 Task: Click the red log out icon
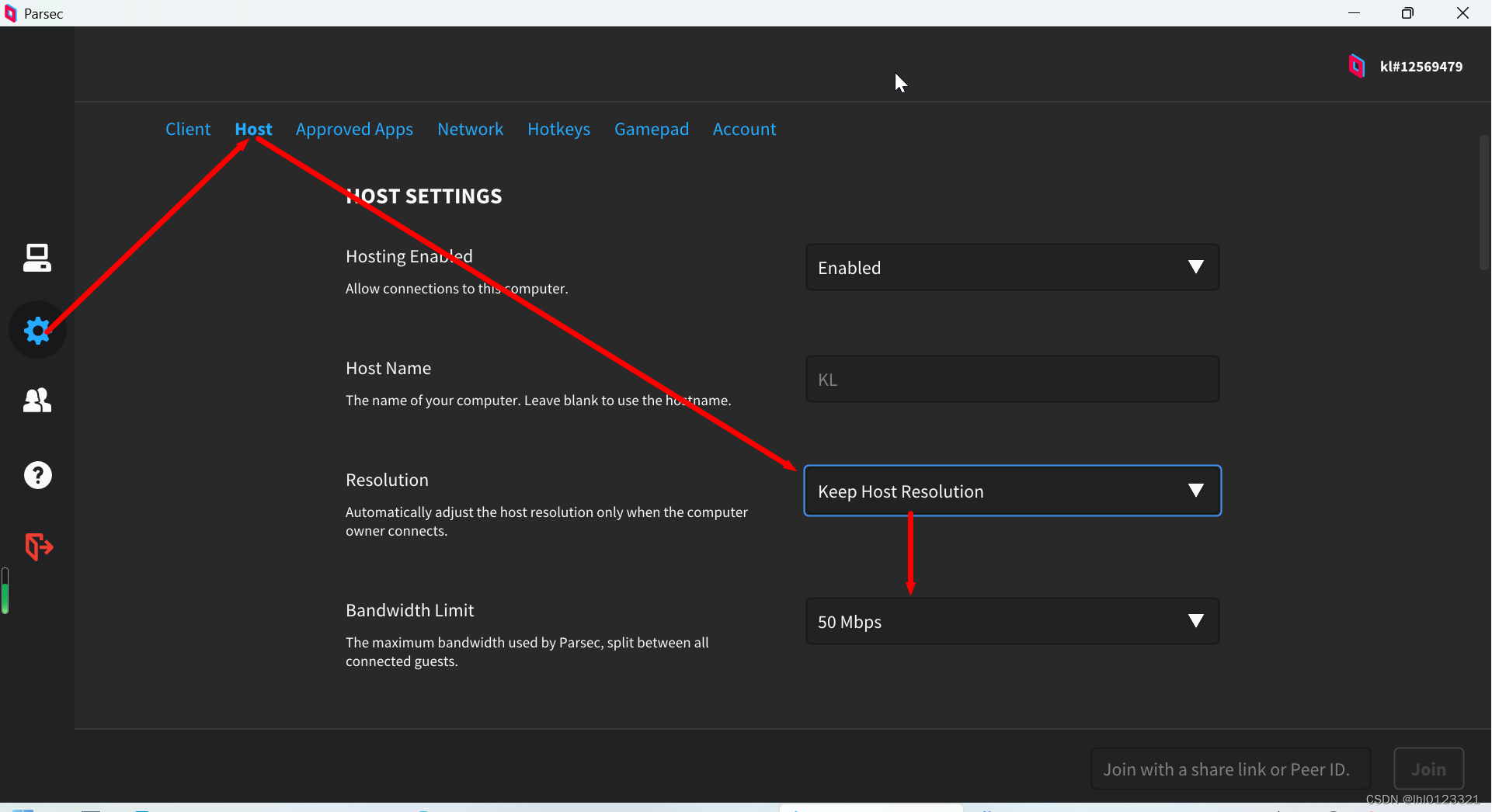[38, 547]
